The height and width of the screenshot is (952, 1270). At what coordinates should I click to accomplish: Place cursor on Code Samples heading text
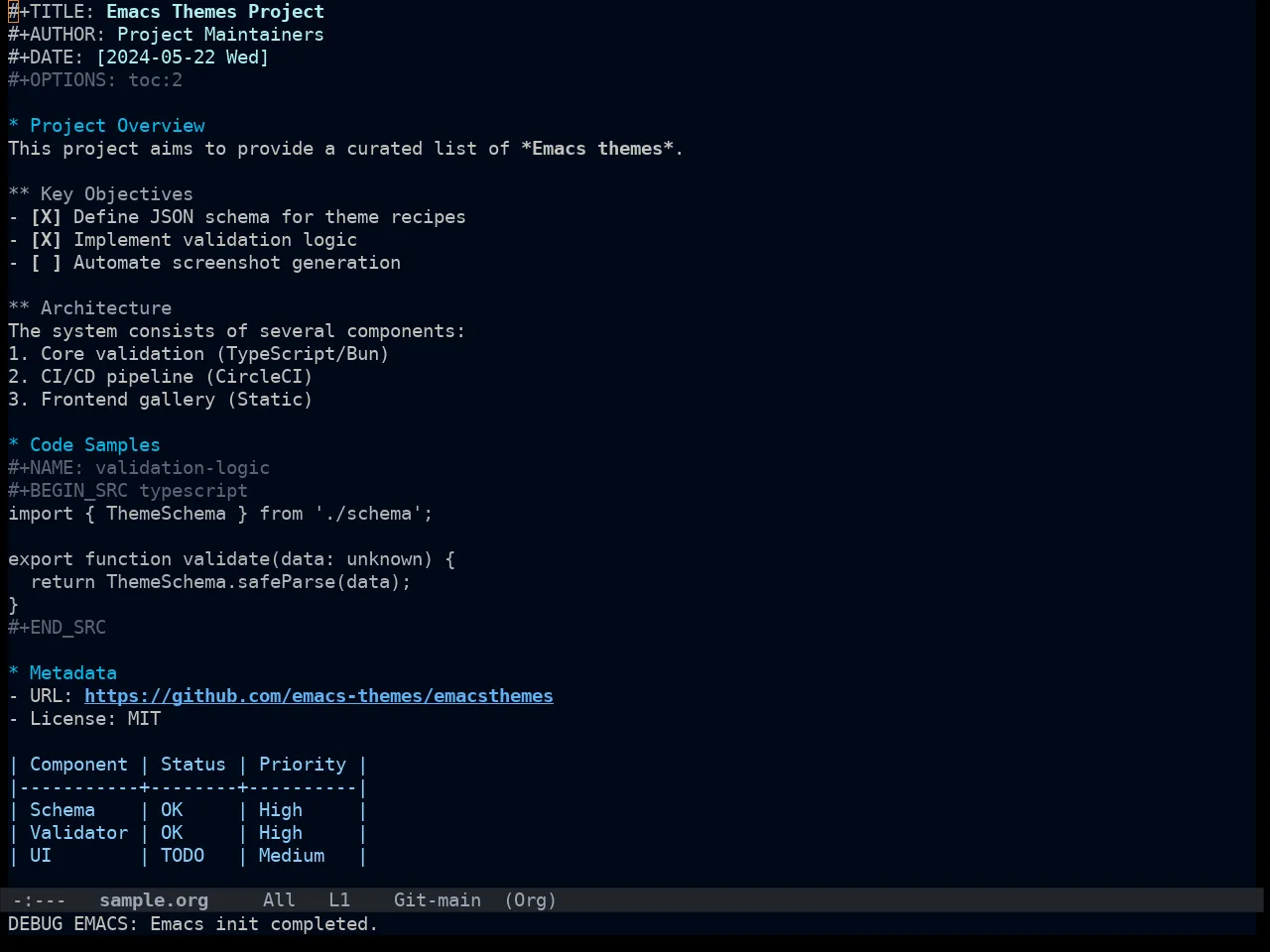(95, 445)
